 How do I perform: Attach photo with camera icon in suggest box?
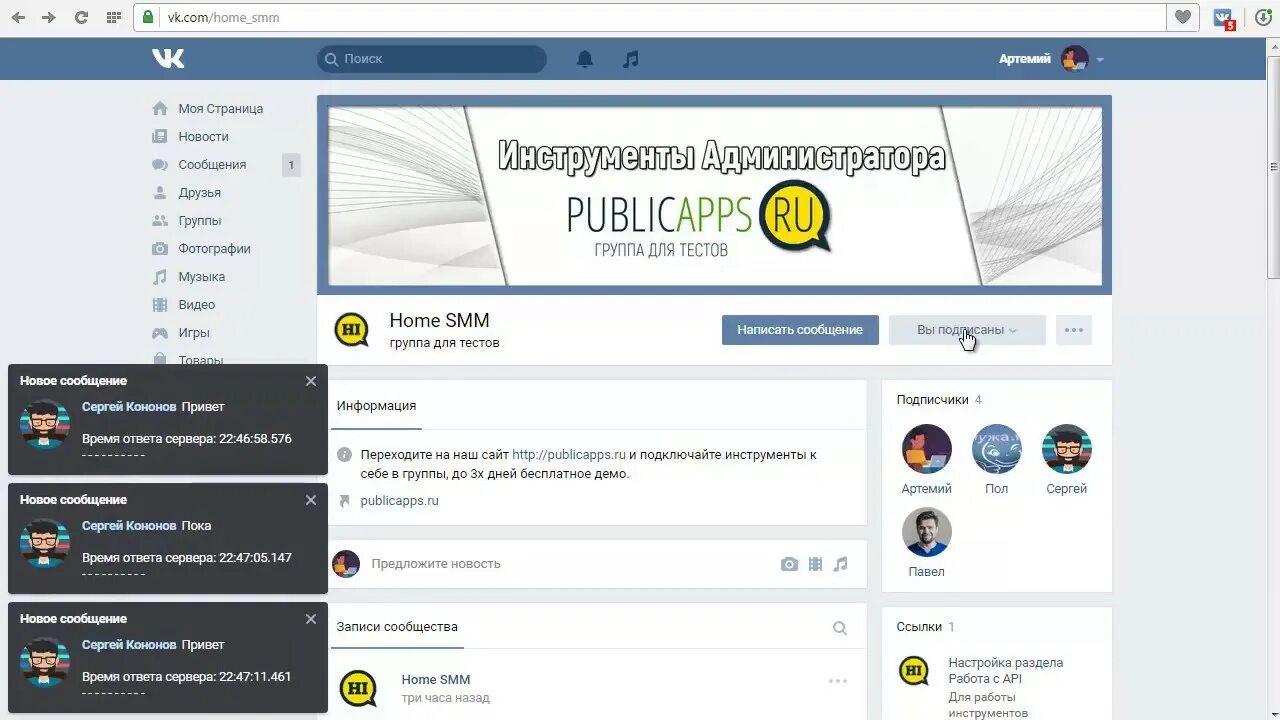click(789, 564)
